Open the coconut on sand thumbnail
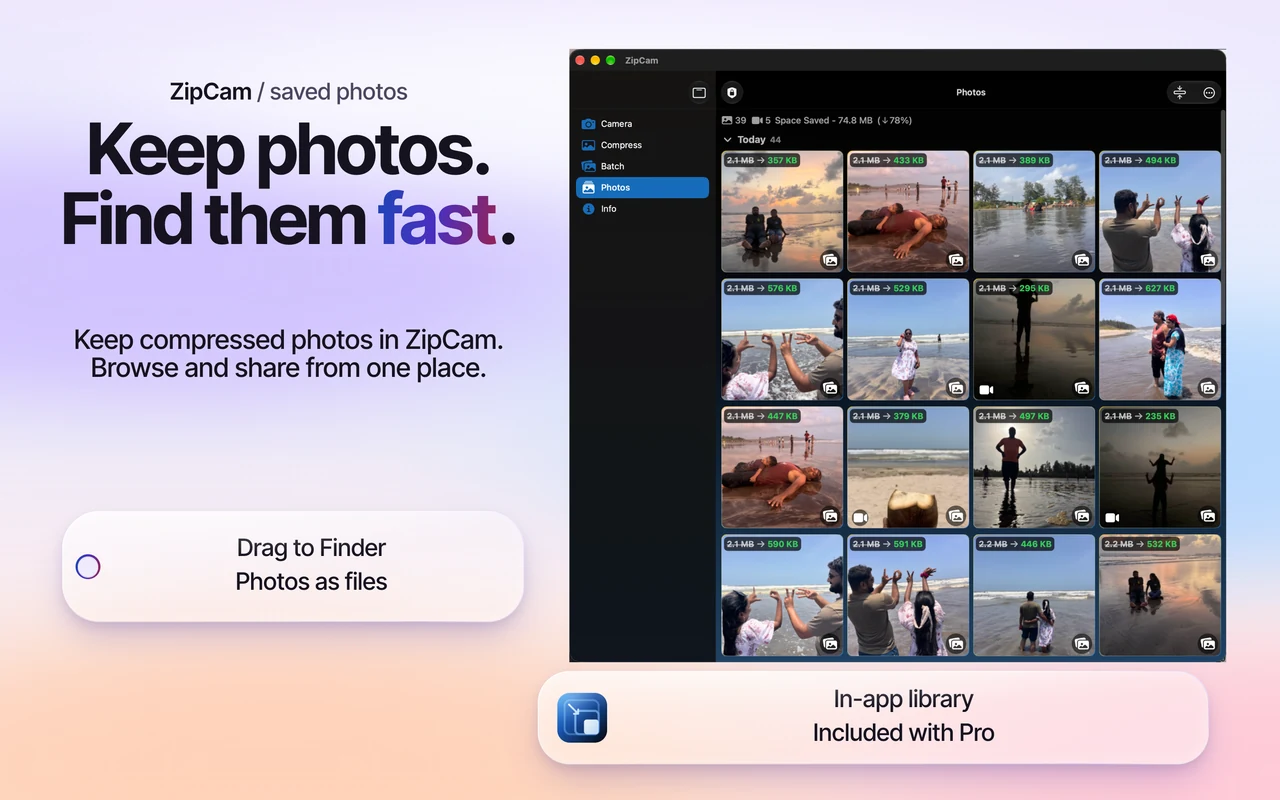 pyautogui.click(x=908, y=467)
